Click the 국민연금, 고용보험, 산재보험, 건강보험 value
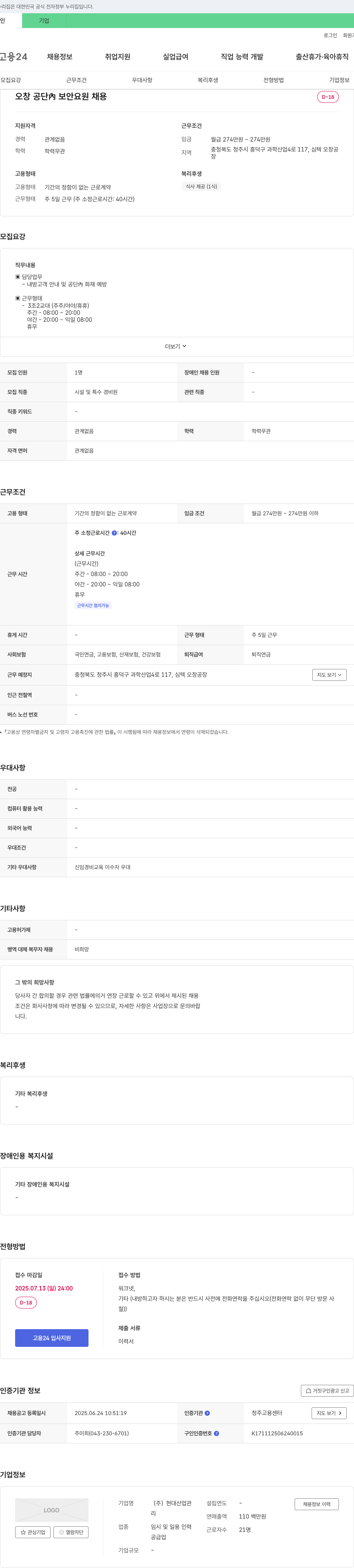Image resolution: width=354 pixels, height=1568 pixels. click(x=118, y=655)
